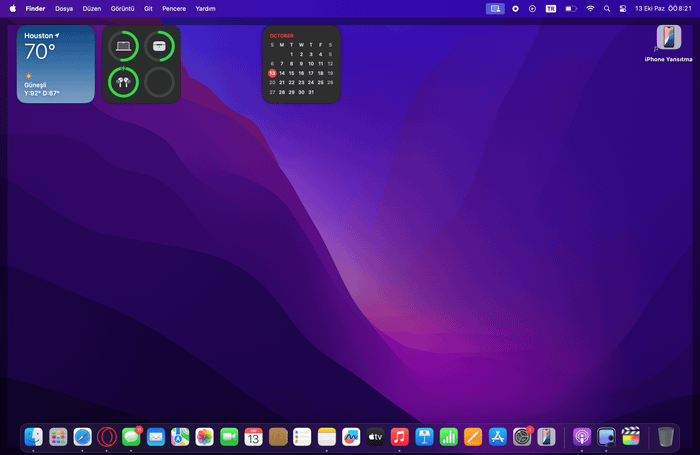Click the AirPods charging battery ring

pos(124,82)
